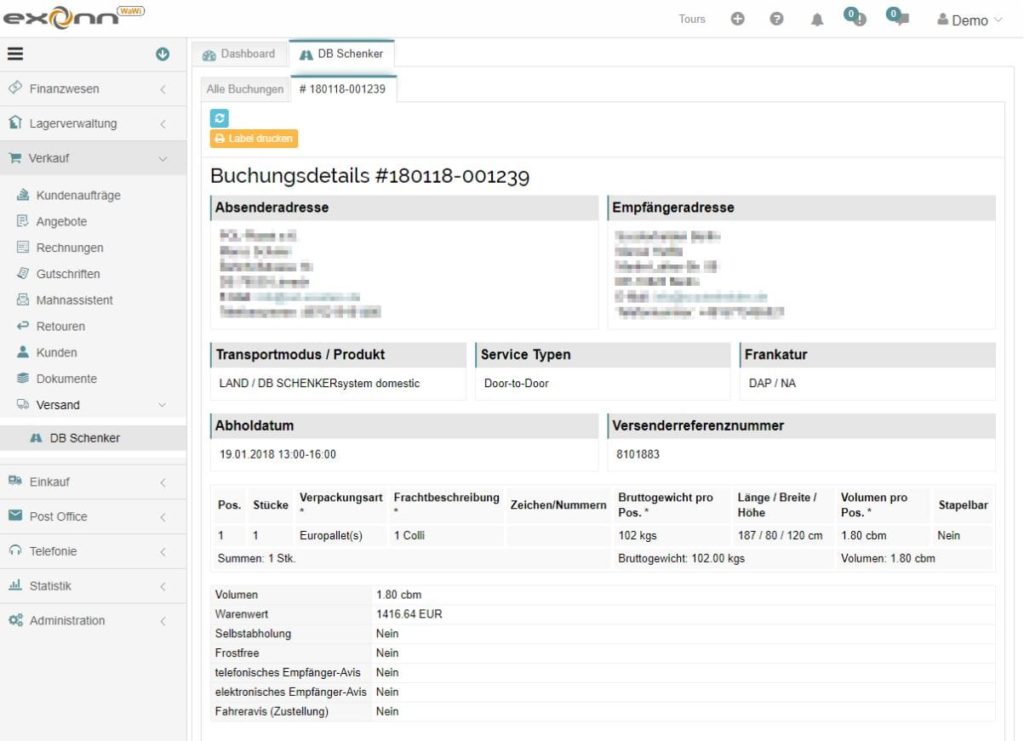Click Versenderreferenznummer value 8101883

[x=638, y=454]
